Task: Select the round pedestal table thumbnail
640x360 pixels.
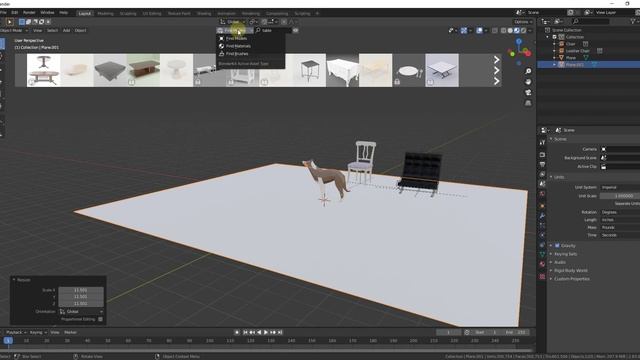Action: coord(176,70)
